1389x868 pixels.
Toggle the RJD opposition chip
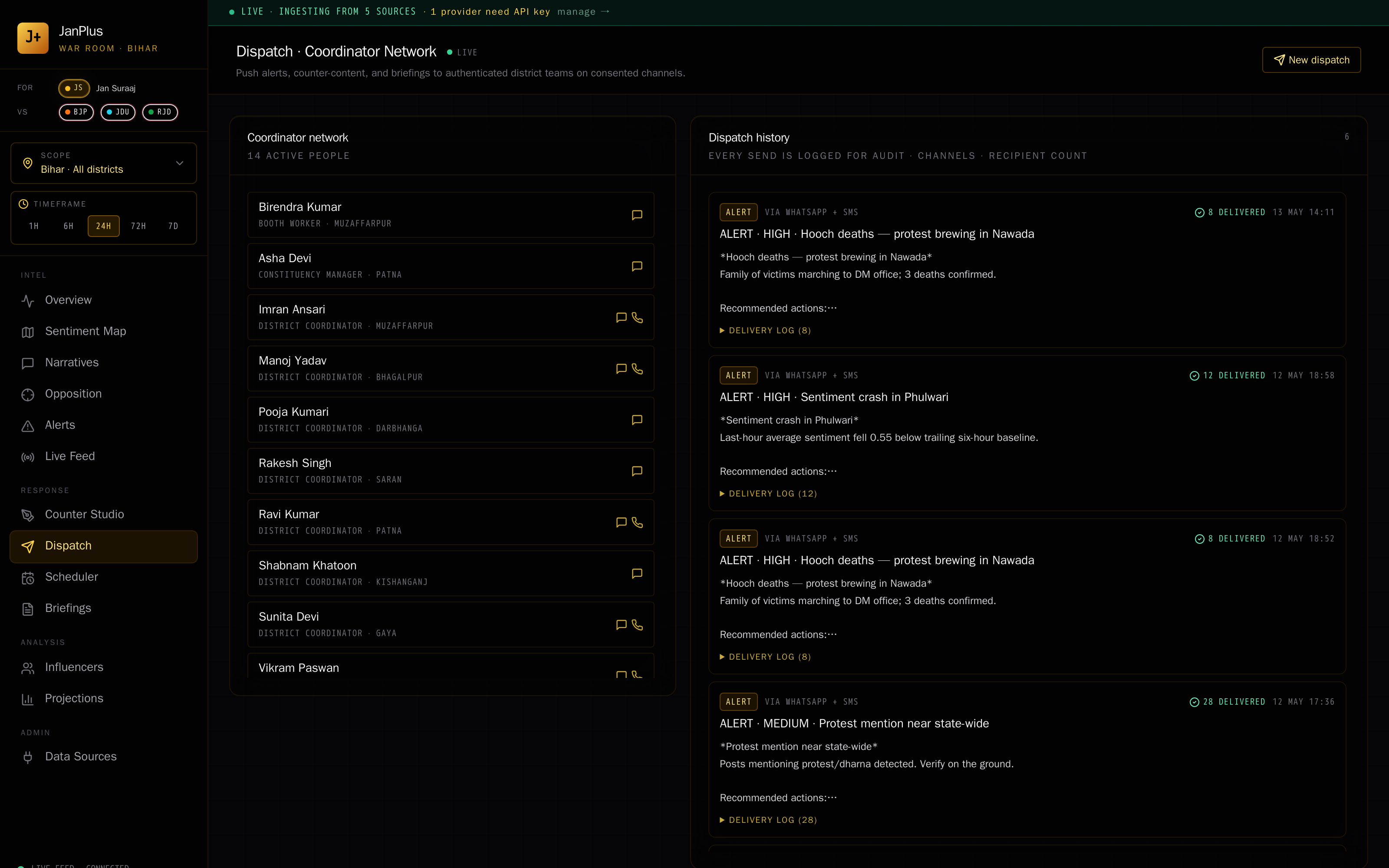[x=160, y=112]
